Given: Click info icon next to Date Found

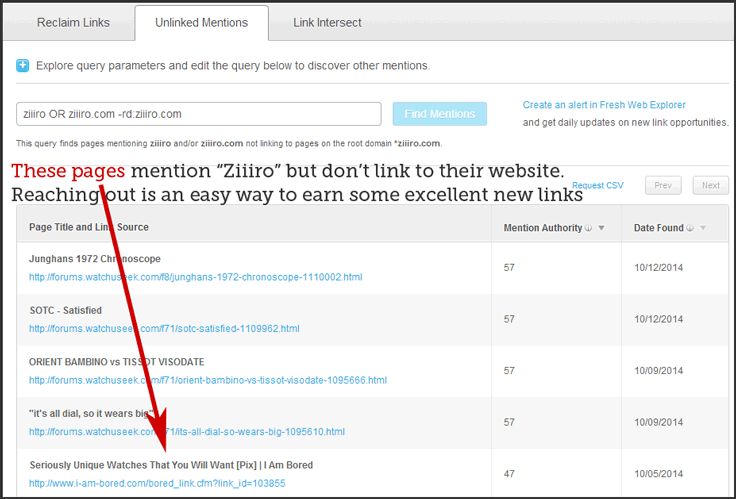Looking at the screenshot, I should pos(690,228).
